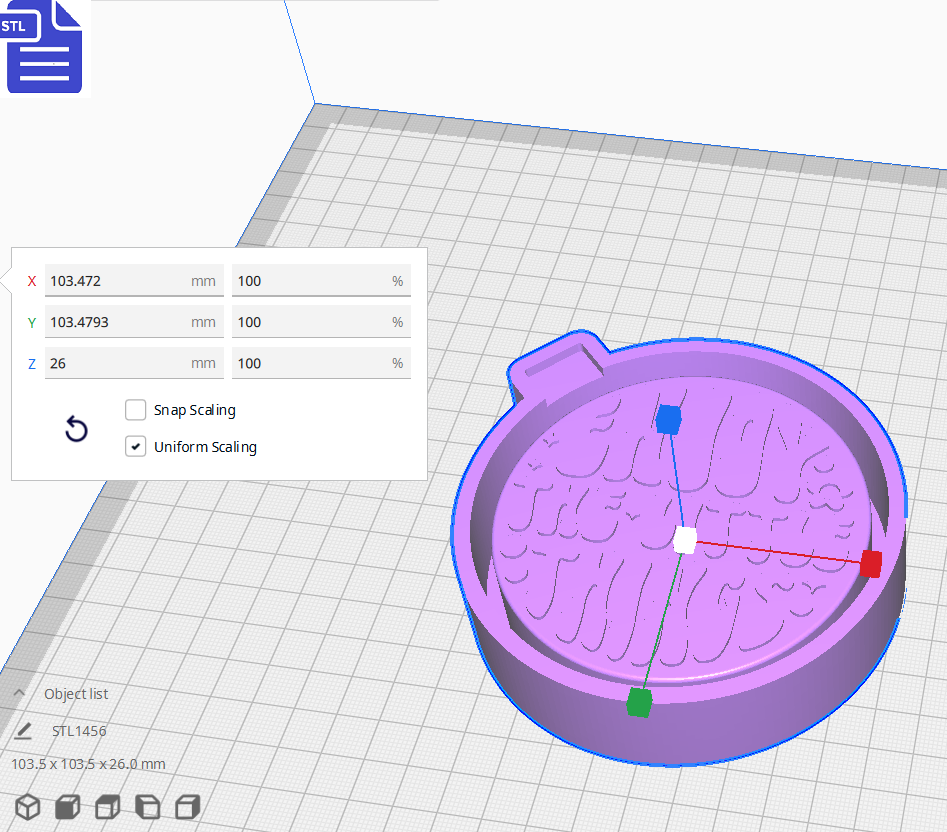Click the white center scale handle
Viewport: 947px width, 832px height.
pyautogui.click(x=686, y=538)
